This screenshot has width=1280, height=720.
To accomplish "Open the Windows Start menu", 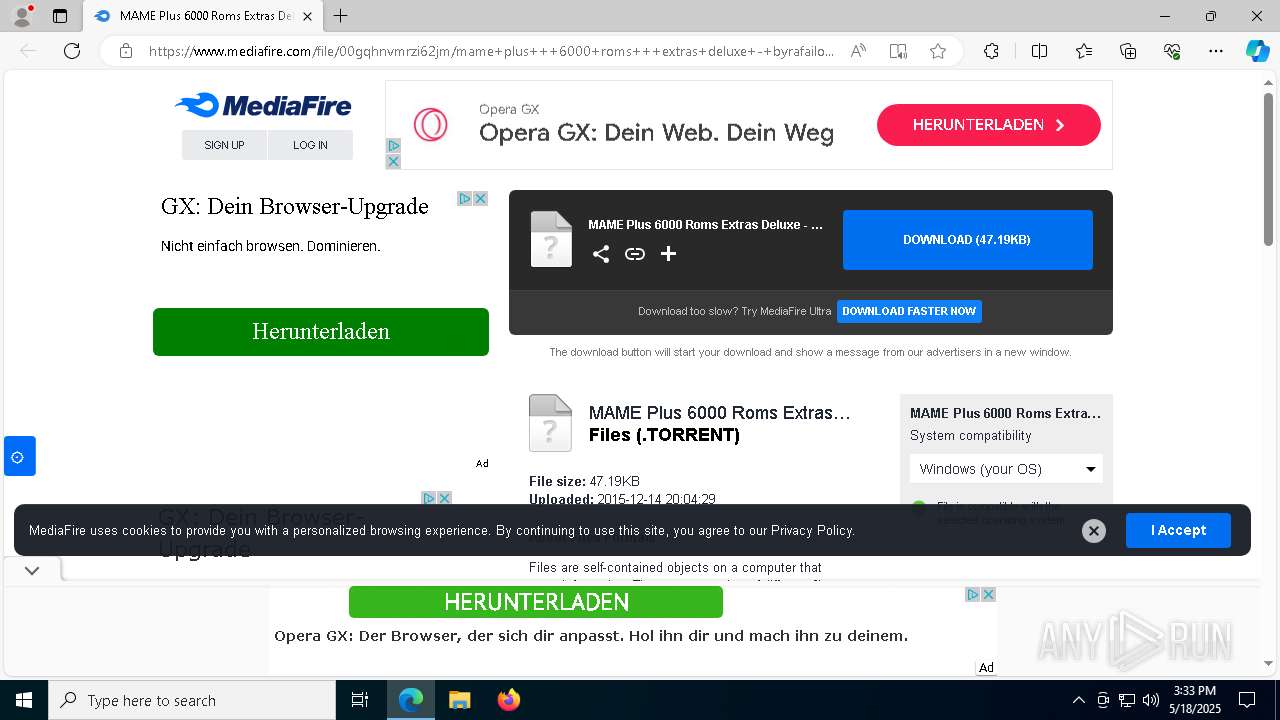I will (24, 700).
